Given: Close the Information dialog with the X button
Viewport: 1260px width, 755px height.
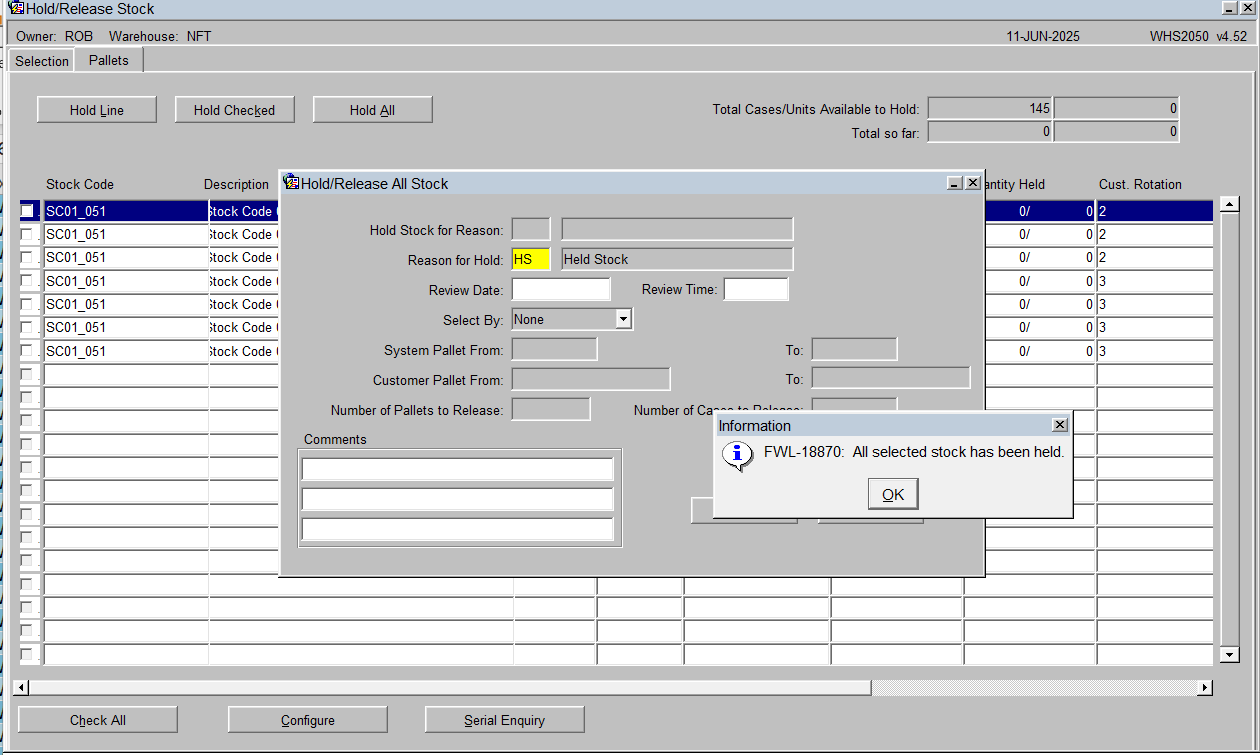Looking at the screenshot, I should click(x=1060, y=425).
